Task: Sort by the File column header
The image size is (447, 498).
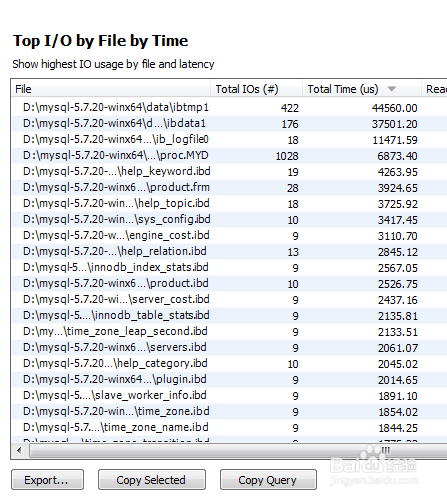Action: 111,89
